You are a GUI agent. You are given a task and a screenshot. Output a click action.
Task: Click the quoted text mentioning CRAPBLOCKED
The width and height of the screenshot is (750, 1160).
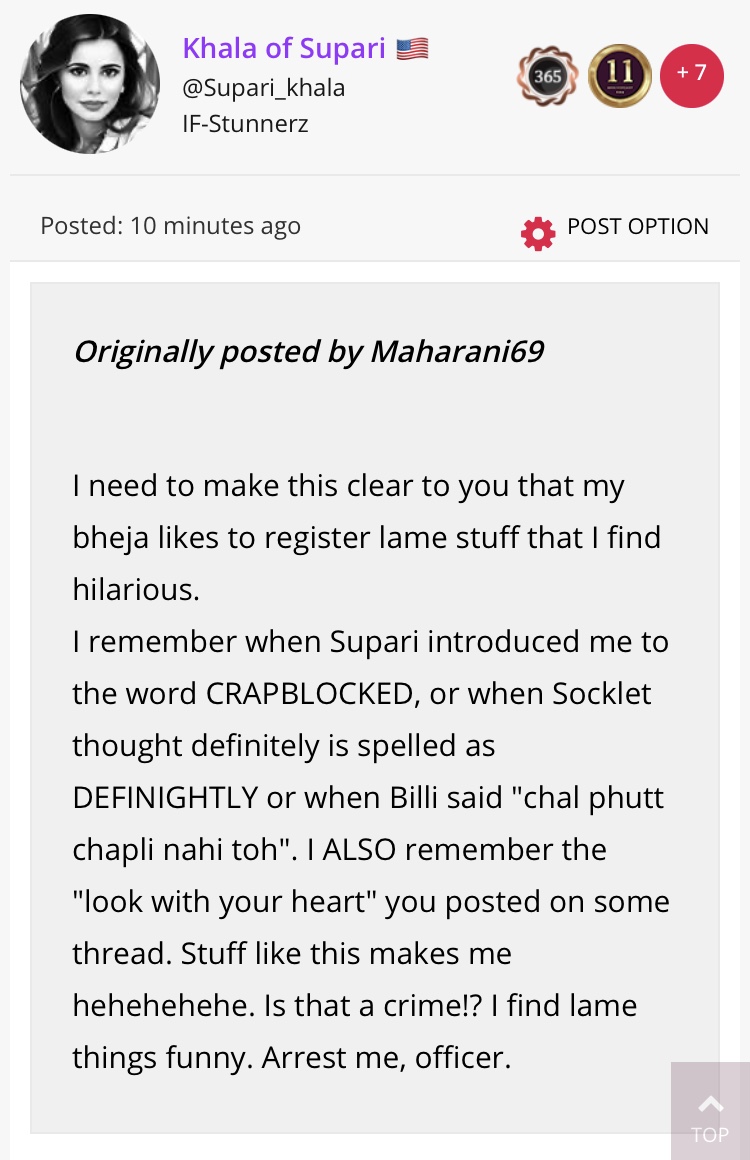point(362,694)
